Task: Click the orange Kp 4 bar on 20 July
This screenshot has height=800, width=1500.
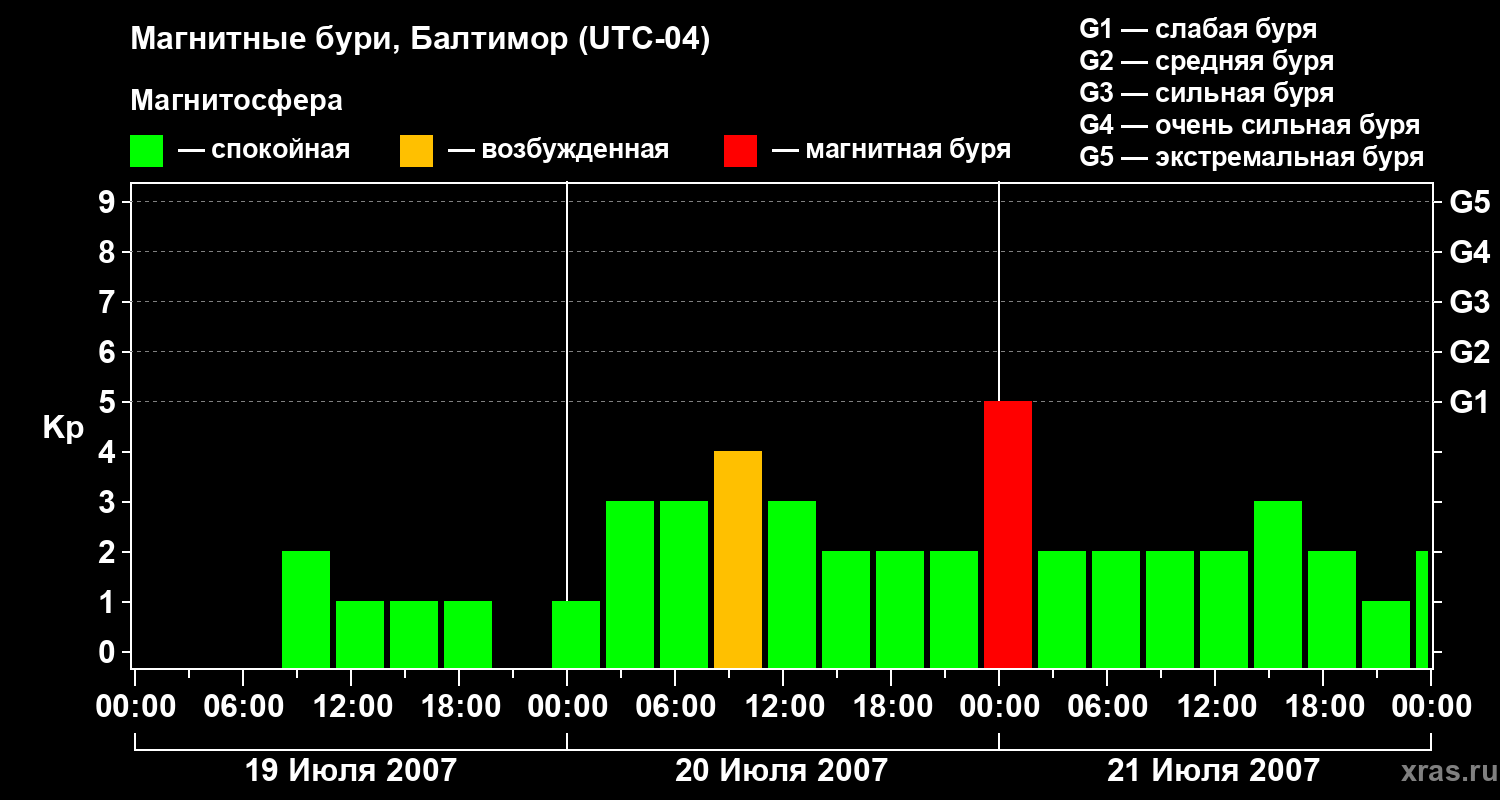Action: (x=738, y=560)
